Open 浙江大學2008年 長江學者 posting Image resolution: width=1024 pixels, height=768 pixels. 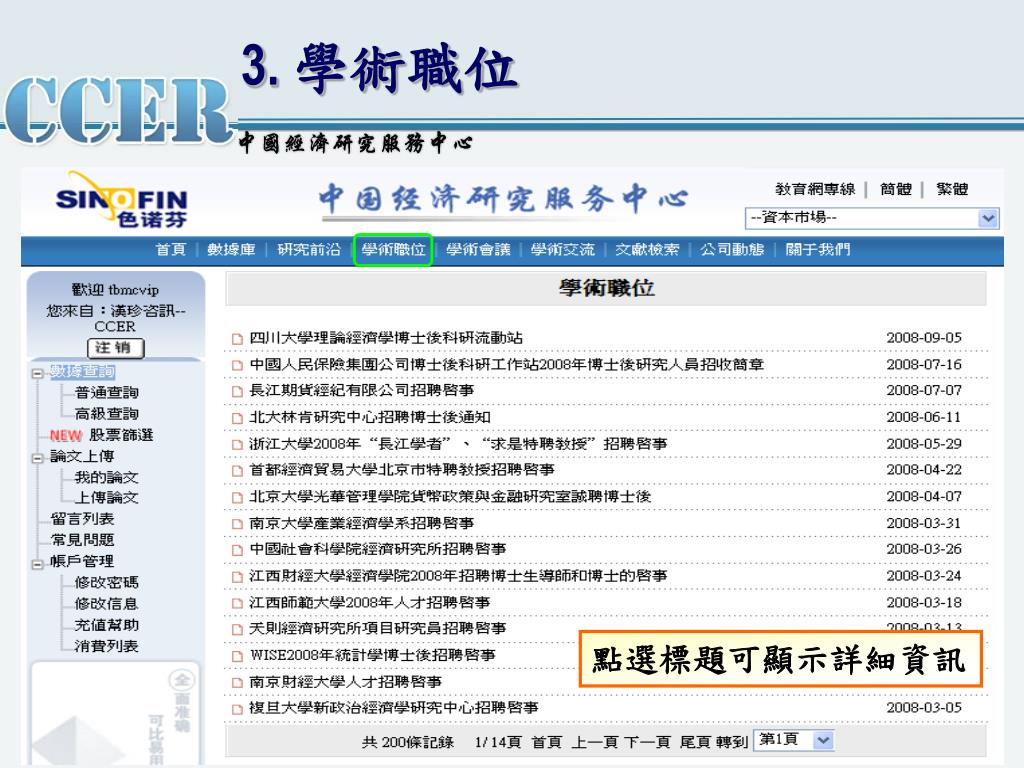(458, 444)
